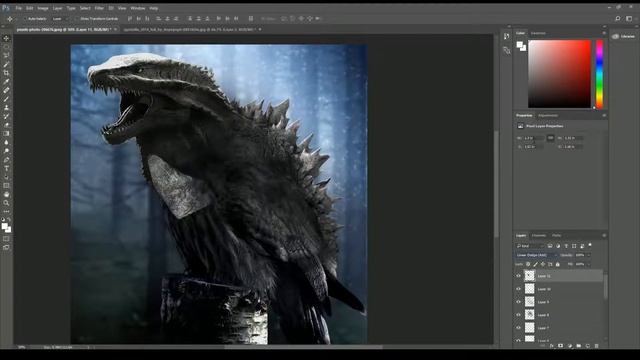Open the Image menu
Viewport: 640px width, 360px height.
tap(43, 8)
